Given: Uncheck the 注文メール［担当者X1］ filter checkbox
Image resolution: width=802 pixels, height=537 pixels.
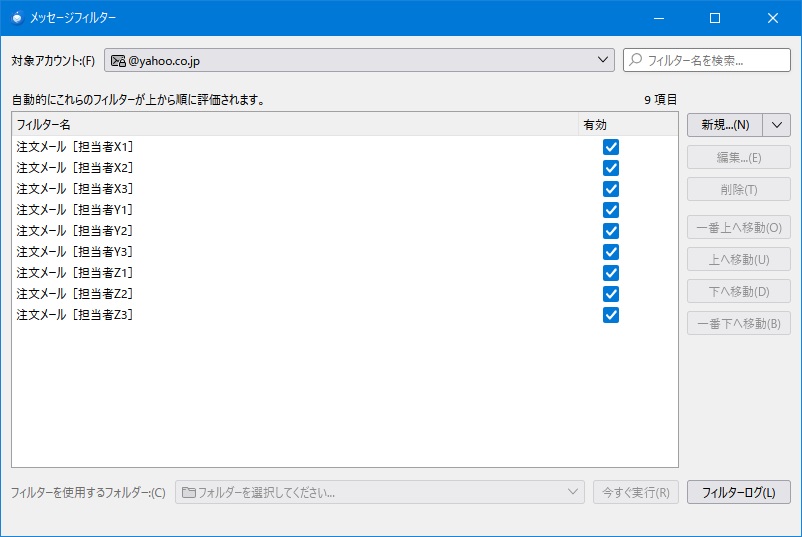Looking at the screenshot, I should (611, 147).
